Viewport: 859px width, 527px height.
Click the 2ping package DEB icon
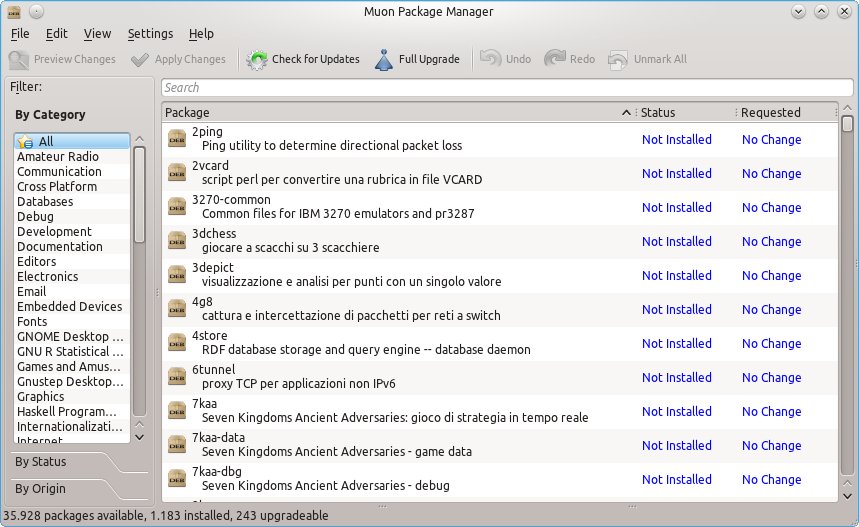click(176, 139)
